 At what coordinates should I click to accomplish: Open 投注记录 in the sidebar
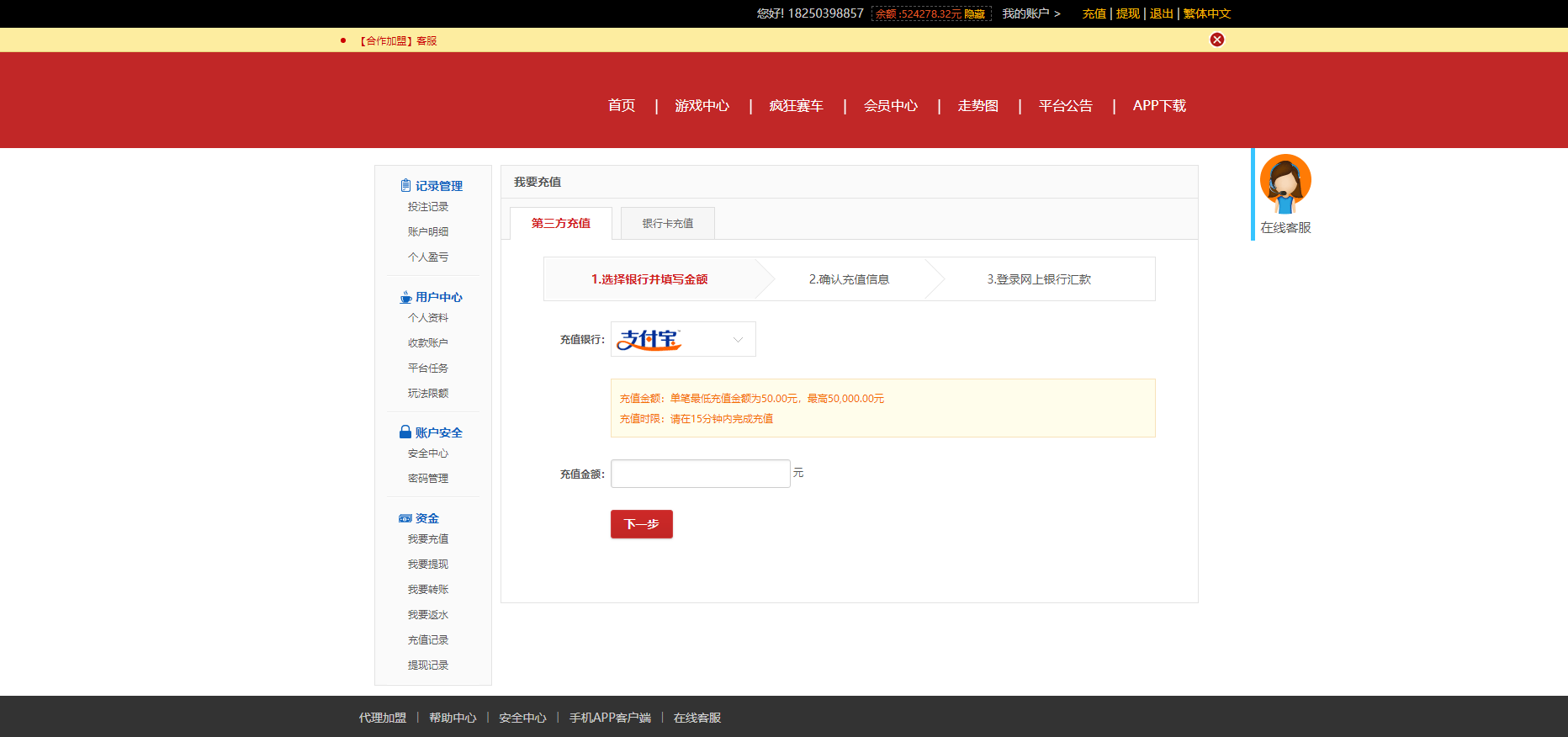(x=428, y=207)
